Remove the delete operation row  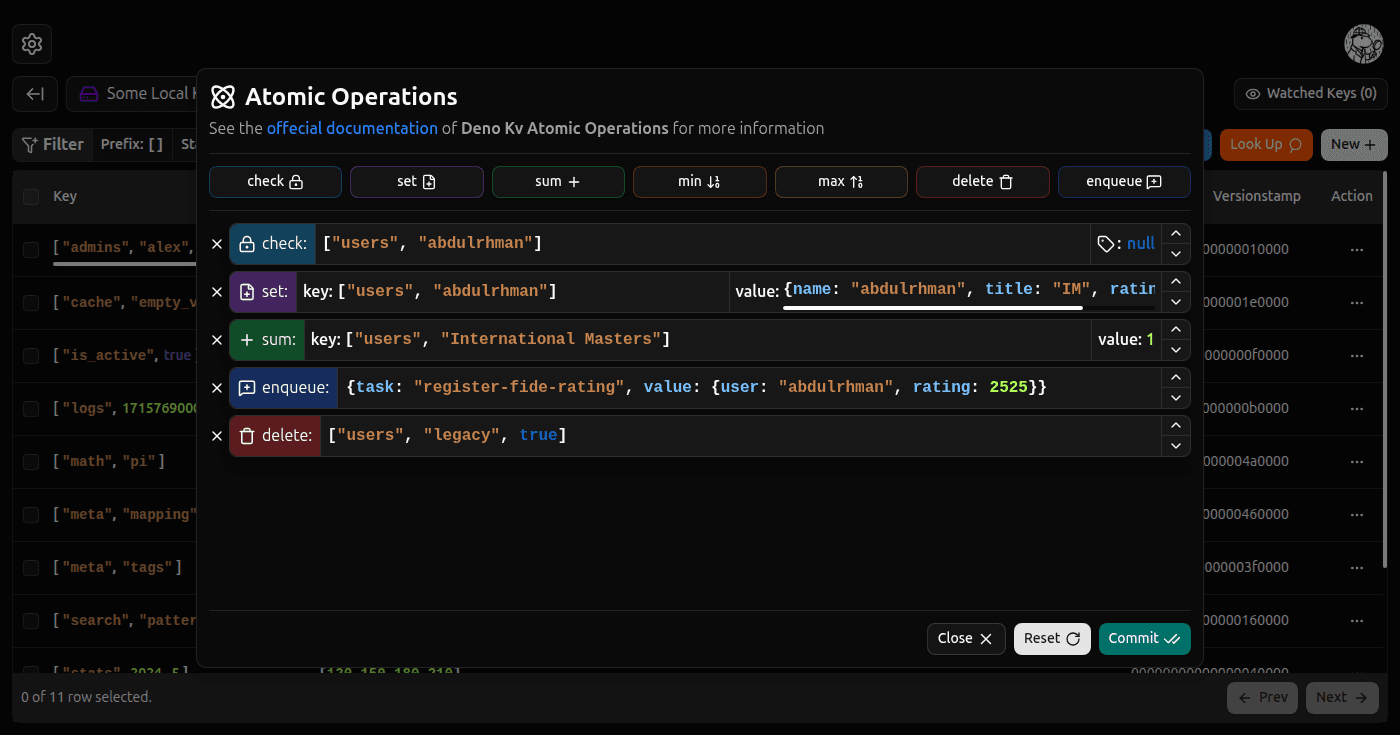217,436
